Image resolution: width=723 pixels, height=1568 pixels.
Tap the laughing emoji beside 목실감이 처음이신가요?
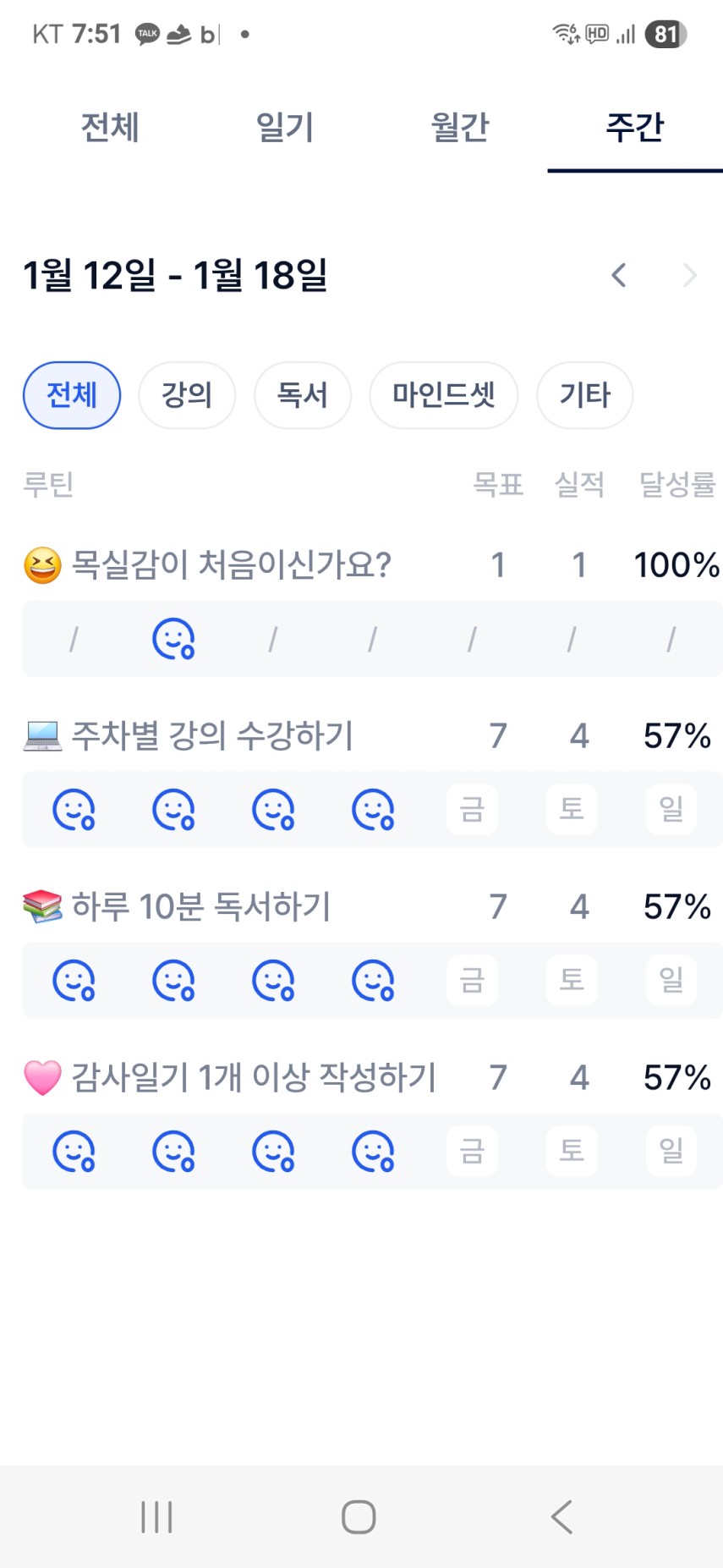[x=42, y=565]
